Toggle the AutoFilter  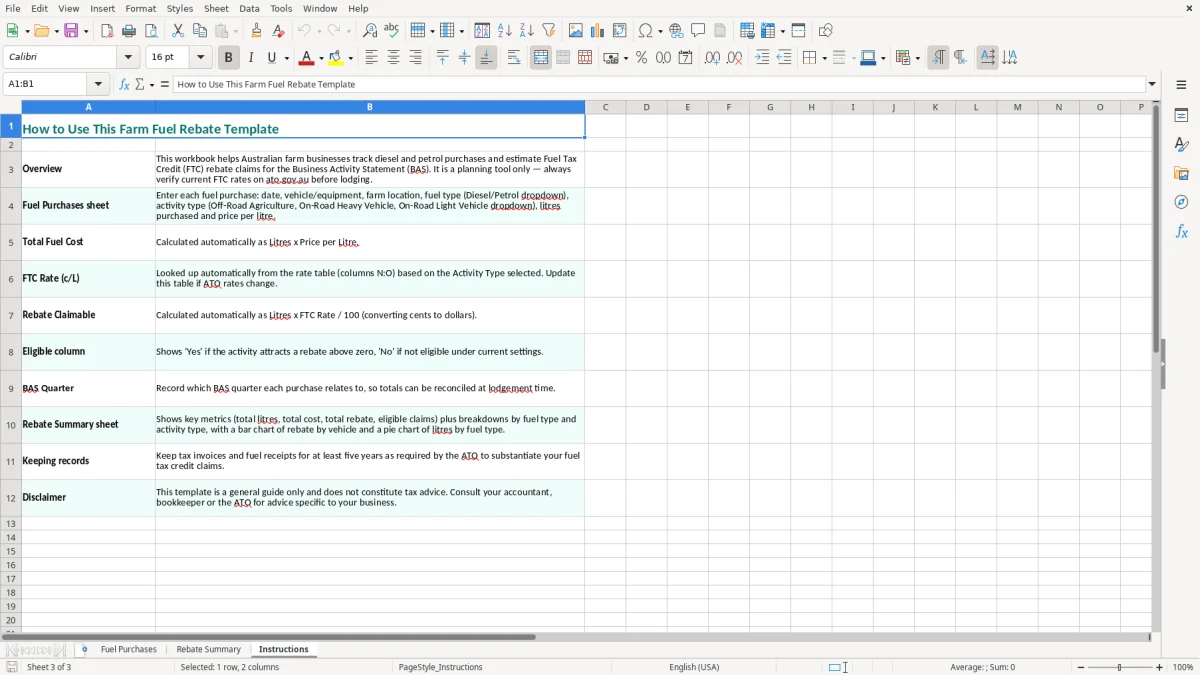pos(549,31)
